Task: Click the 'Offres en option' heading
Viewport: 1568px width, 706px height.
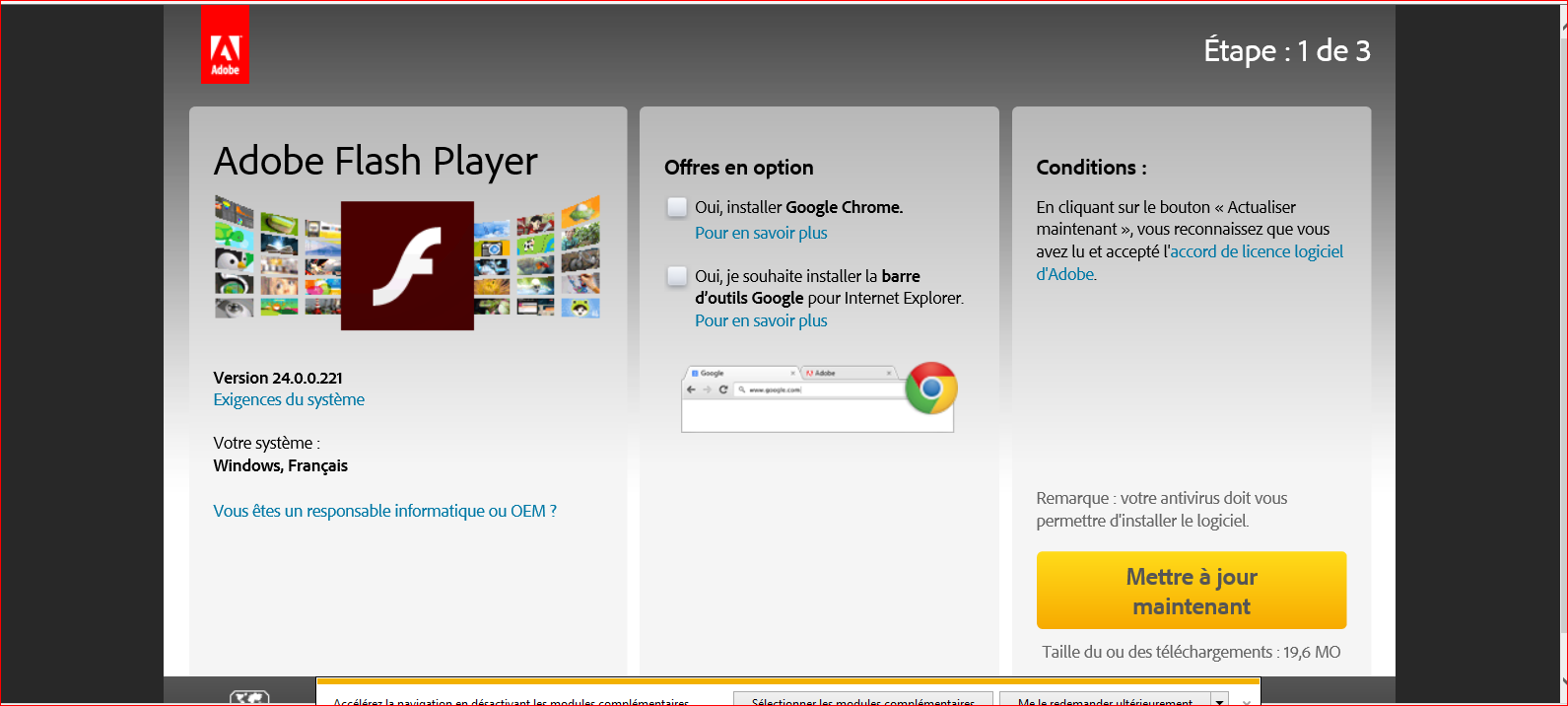Action: (739, 168)
